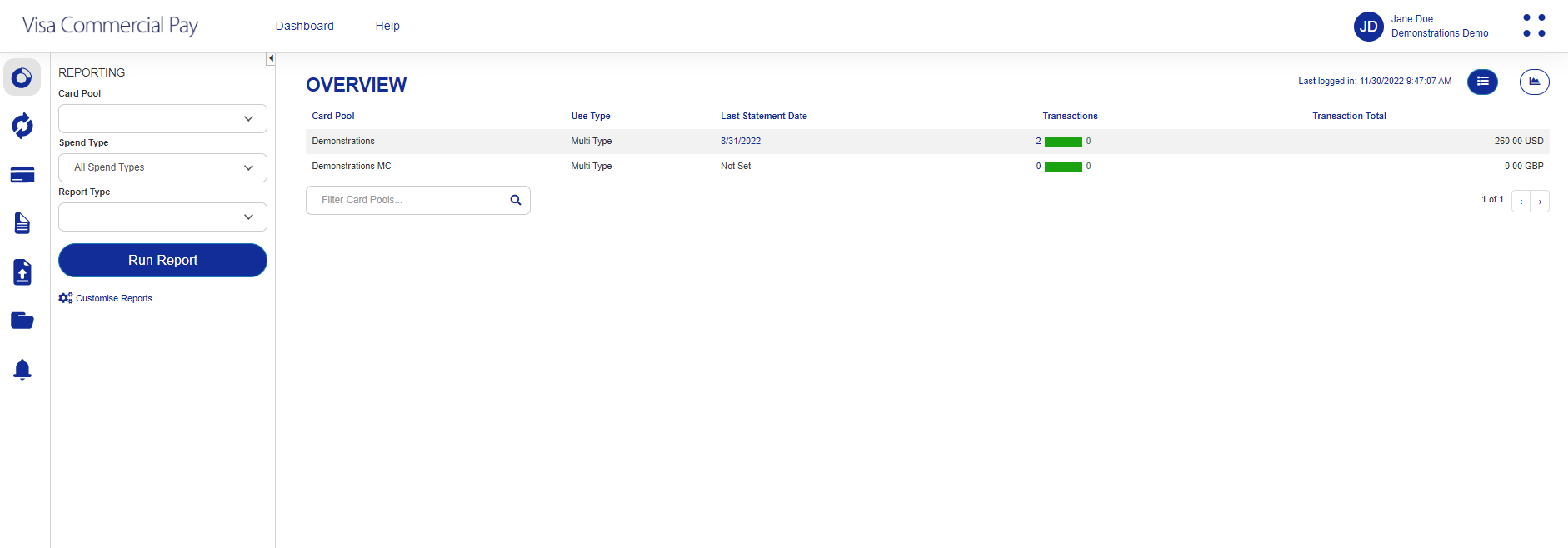This screenshot has width=1568, height=548.
Task: Click the green transactions bar for Demonstrations
Action: [1063, 142]
